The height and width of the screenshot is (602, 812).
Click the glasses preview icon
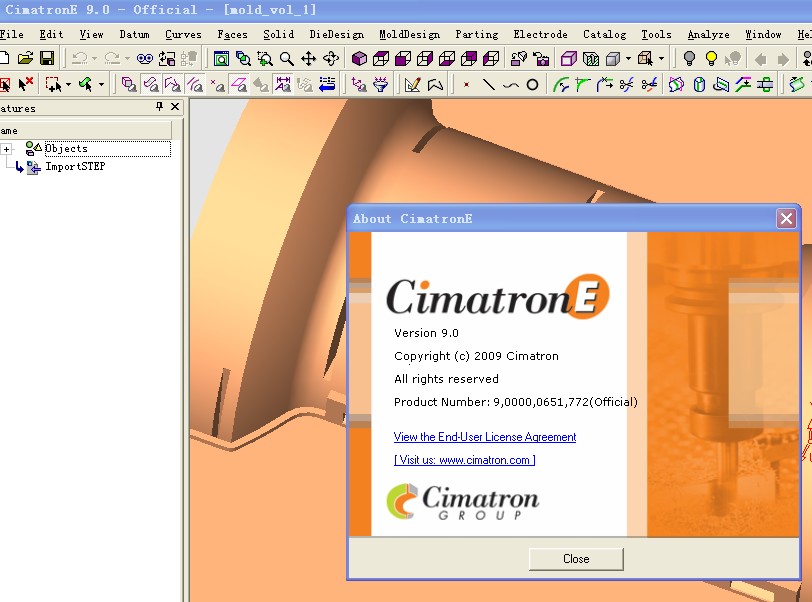click(x=144, y=59)
